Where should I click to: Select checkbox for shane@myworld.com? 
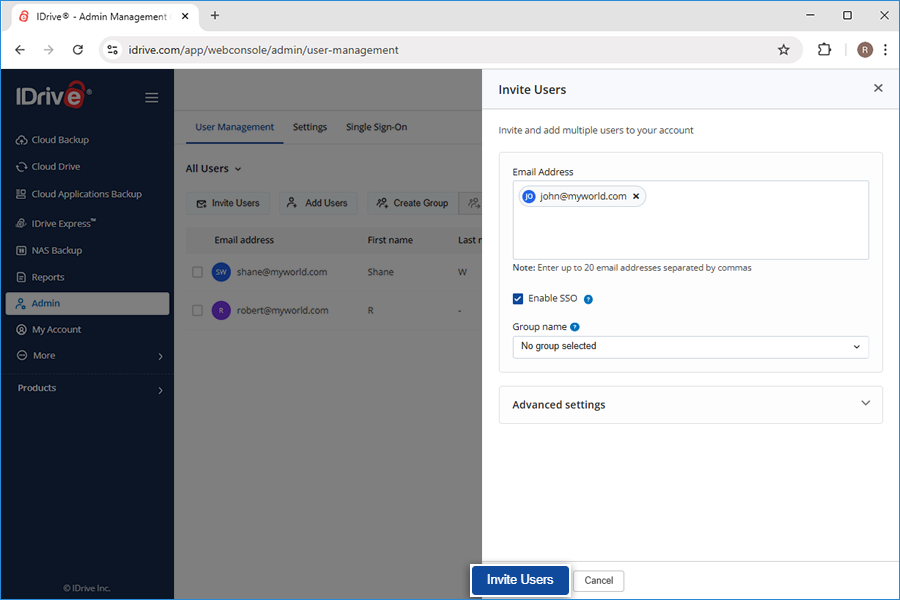click(197, 272)
